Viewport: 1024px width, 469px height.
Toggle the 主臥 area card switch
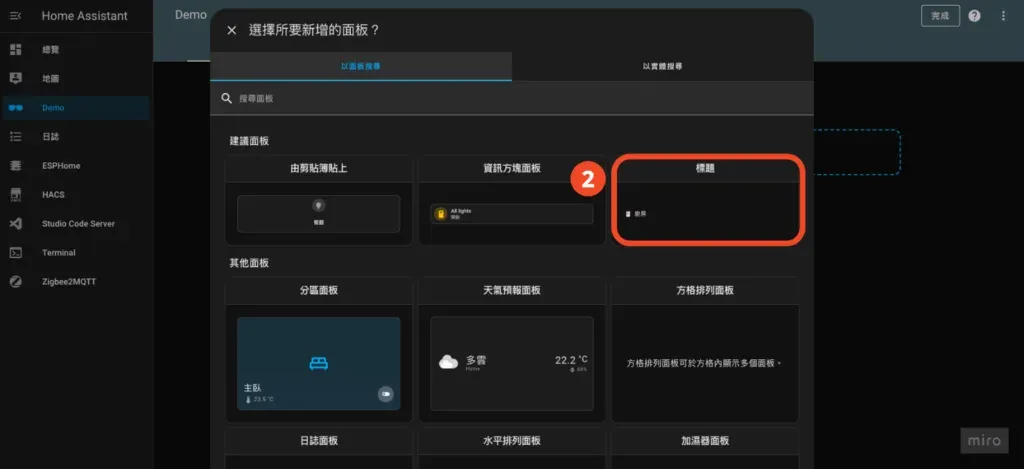[385, 394]
